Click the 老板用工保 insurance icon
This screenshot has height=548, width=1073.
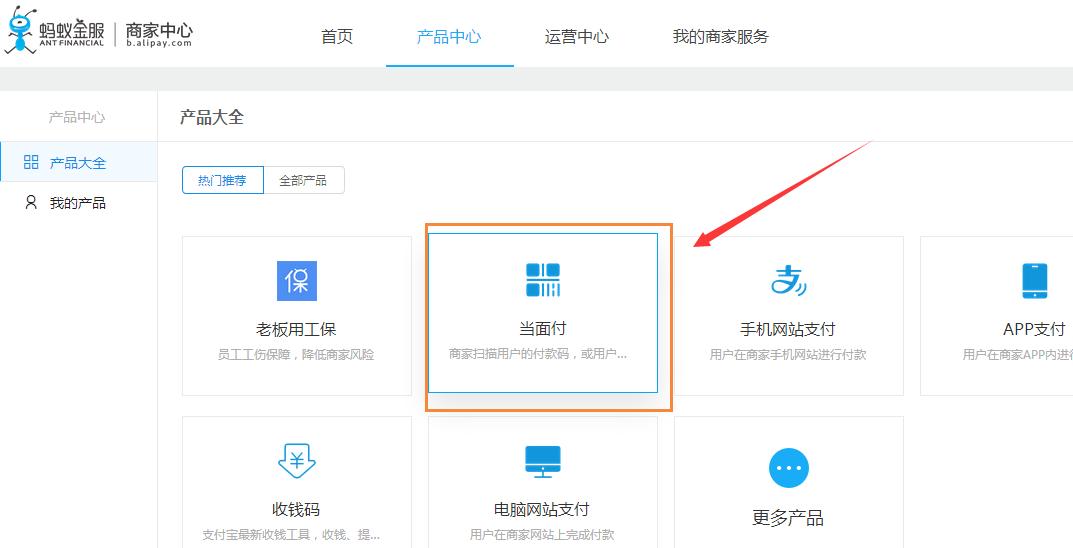296,281
